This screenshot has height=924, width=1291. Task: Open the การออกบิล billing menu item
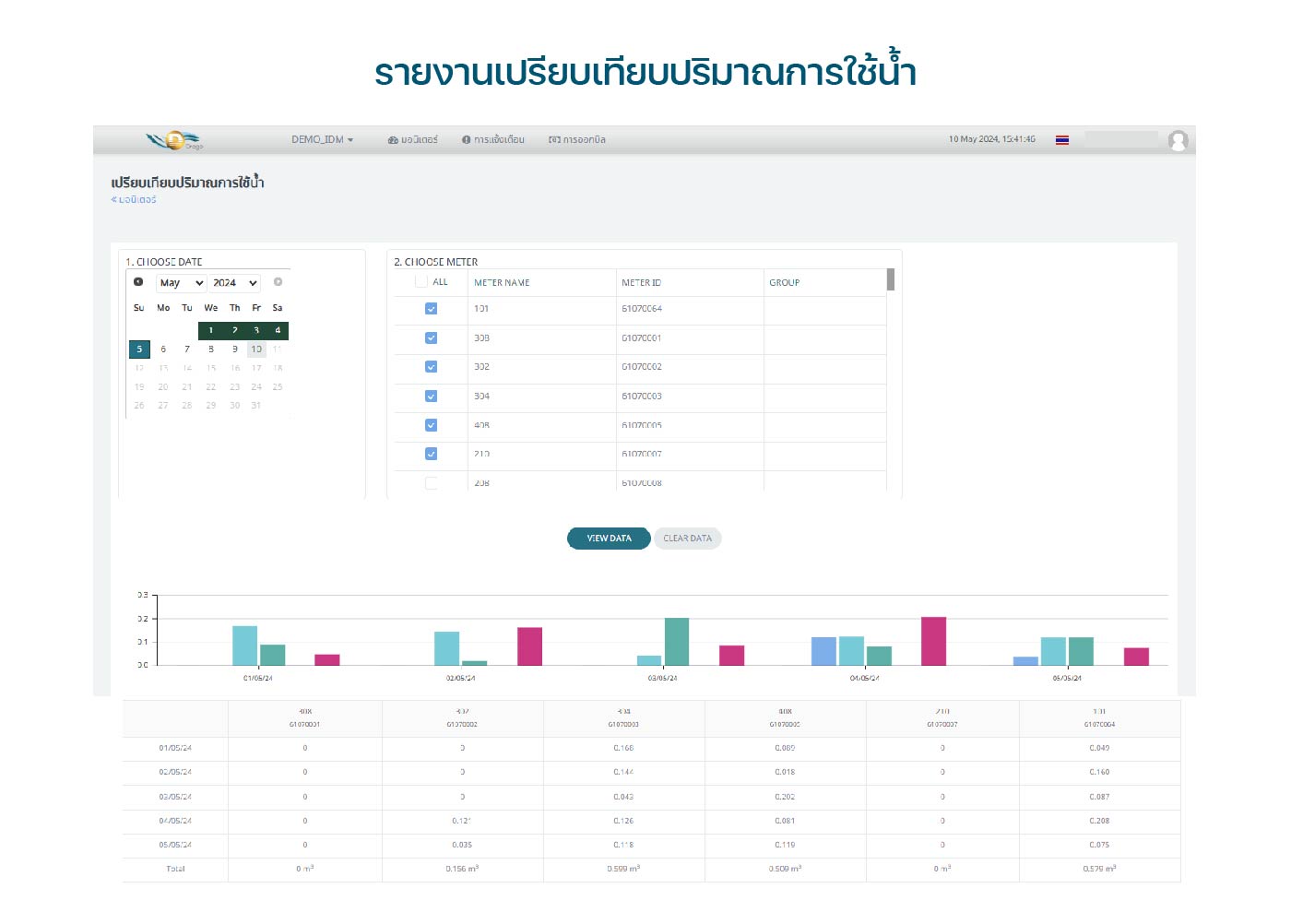577,140
